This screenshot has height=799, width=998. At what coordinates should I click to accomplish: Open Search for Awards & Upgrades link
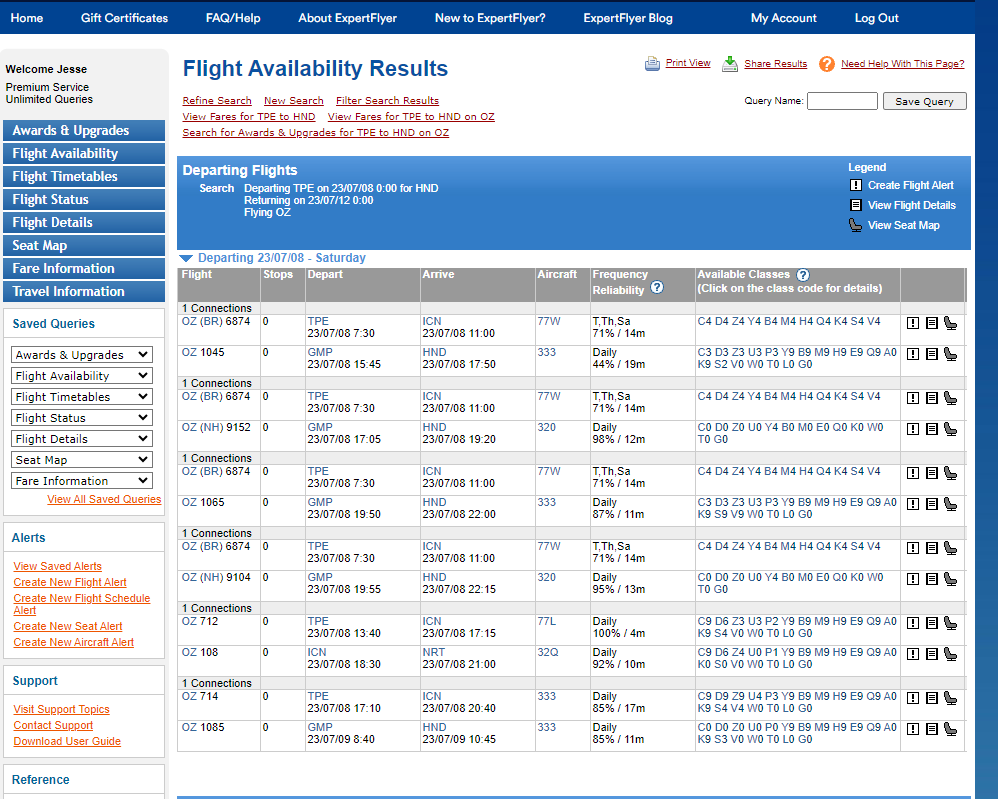315,132
